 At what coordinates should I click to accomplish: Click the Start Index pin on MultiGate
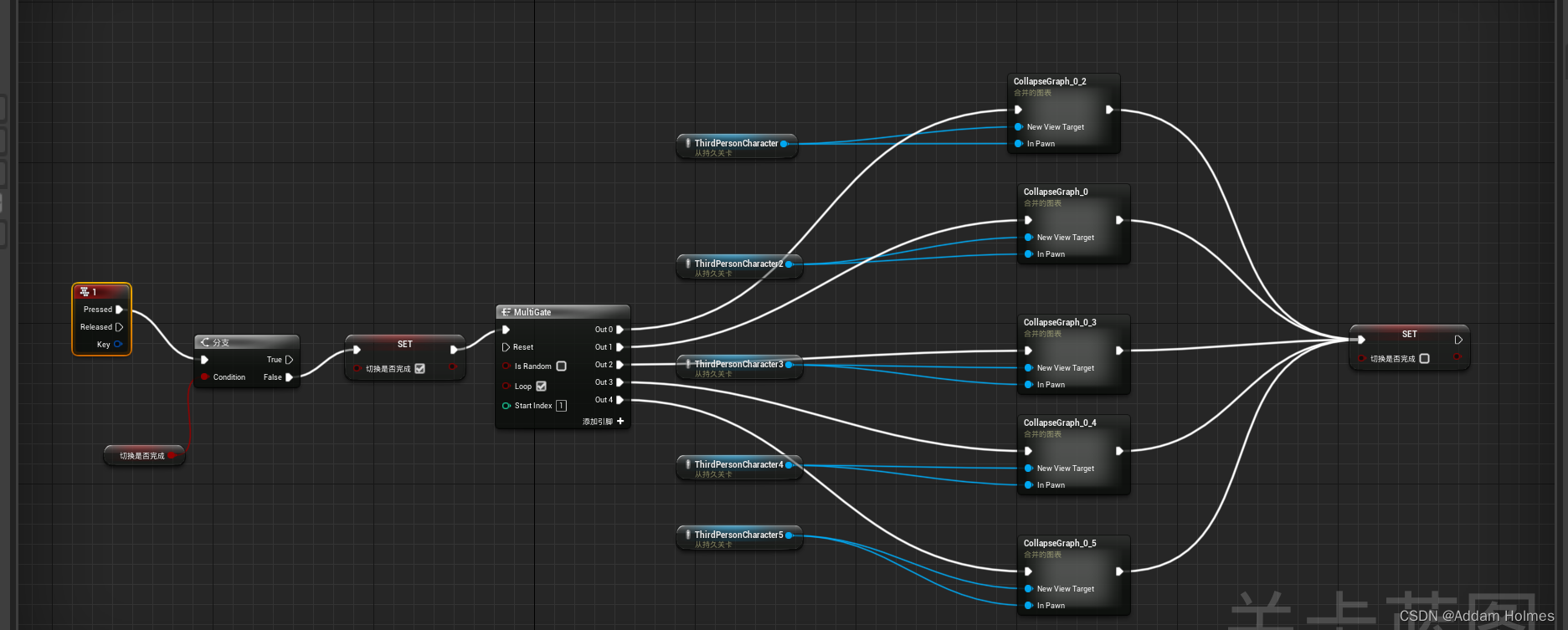click(506, 406)
